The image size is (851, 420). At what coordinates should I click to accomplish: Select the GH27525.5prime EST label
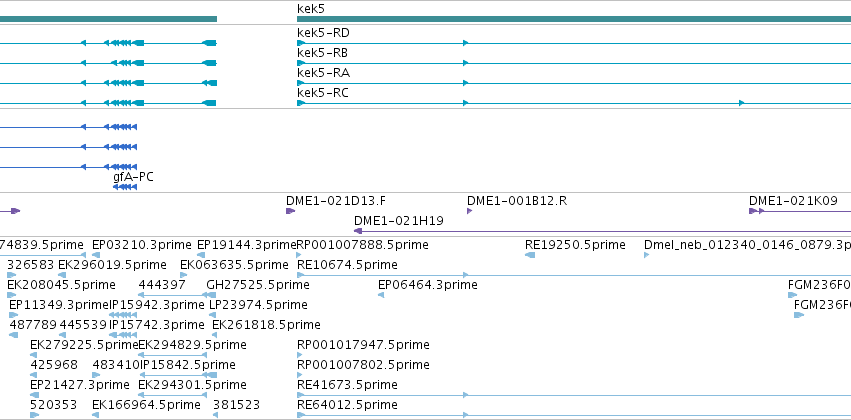point(258,285)
